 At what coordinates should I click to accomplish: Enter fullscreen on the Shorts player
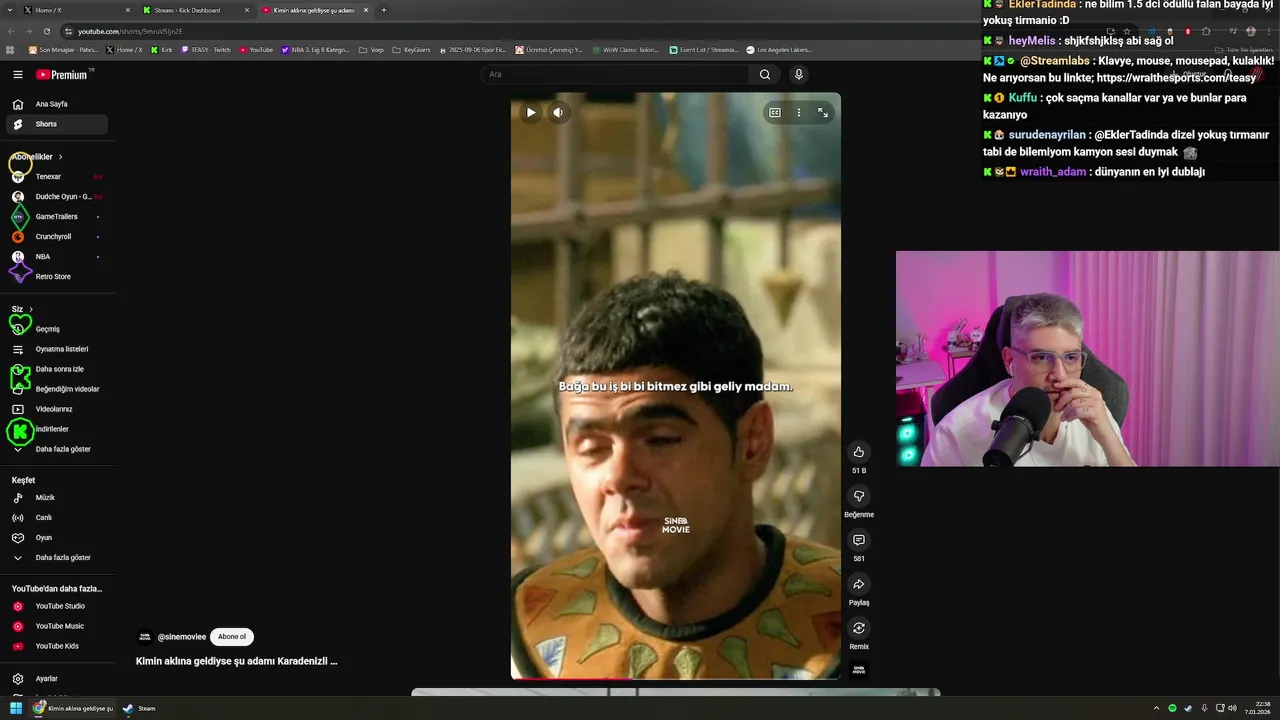[x=823, y=113]
